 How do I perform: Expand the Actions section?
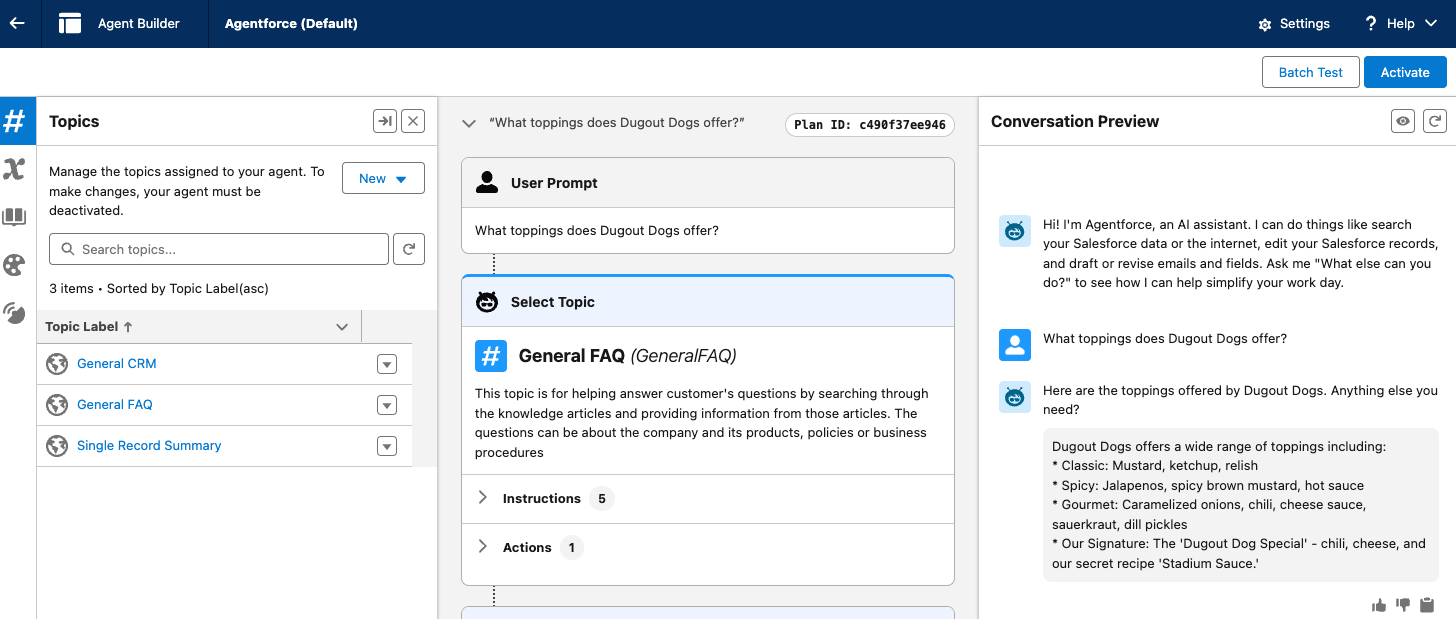483,547
